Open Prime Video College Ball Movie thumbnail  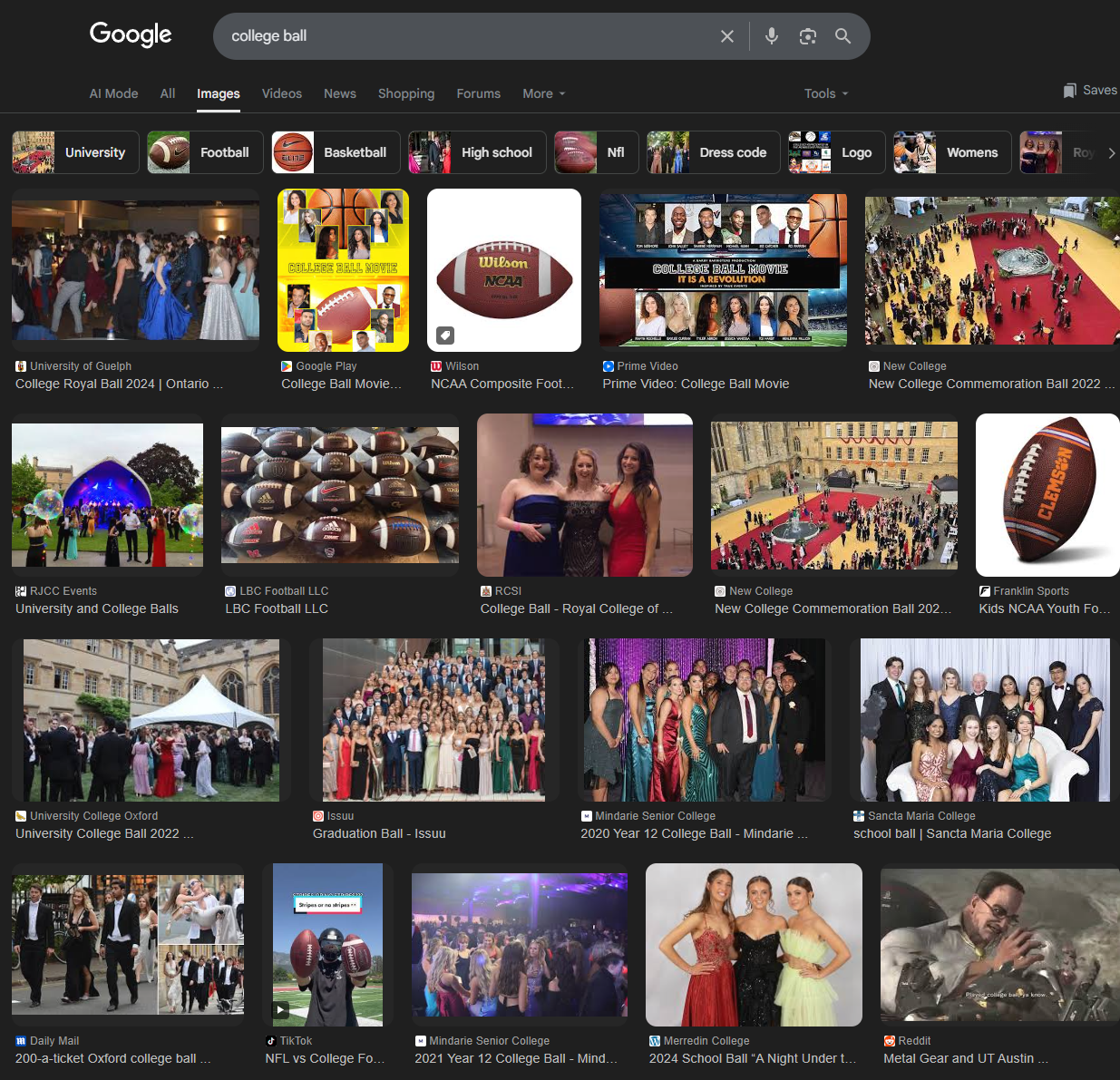723,270
